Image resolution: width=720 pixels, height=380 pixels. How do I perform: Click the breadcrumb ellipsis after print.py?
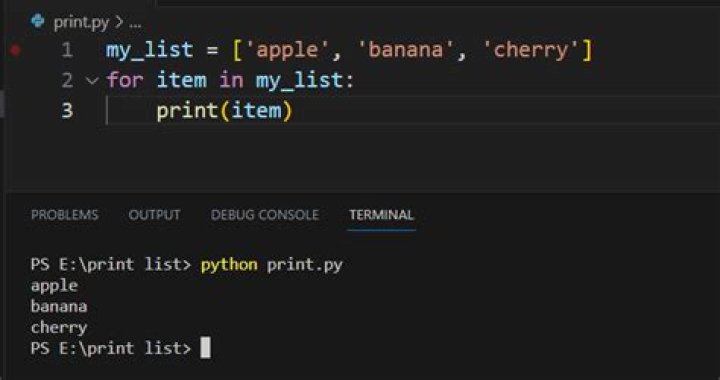[x=135, y=25]
